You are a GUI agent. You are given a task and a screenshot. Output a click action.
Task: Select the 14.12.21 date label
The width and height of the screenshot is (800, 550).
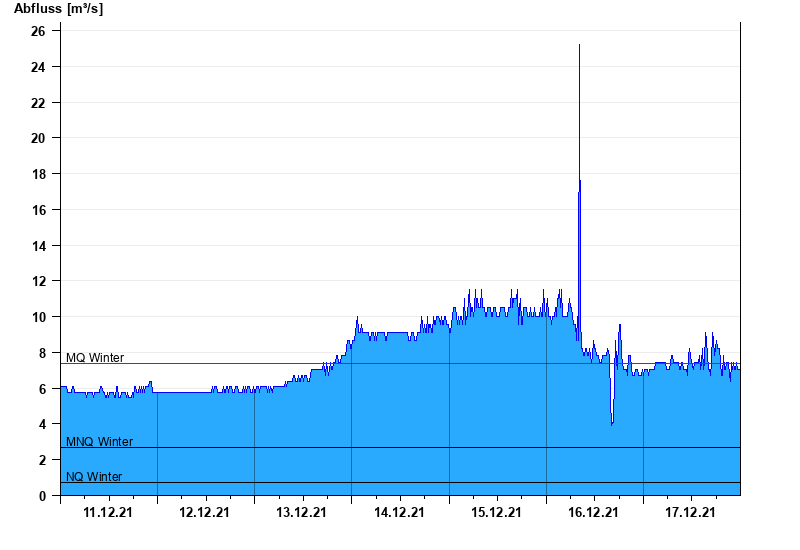(399, 512)
